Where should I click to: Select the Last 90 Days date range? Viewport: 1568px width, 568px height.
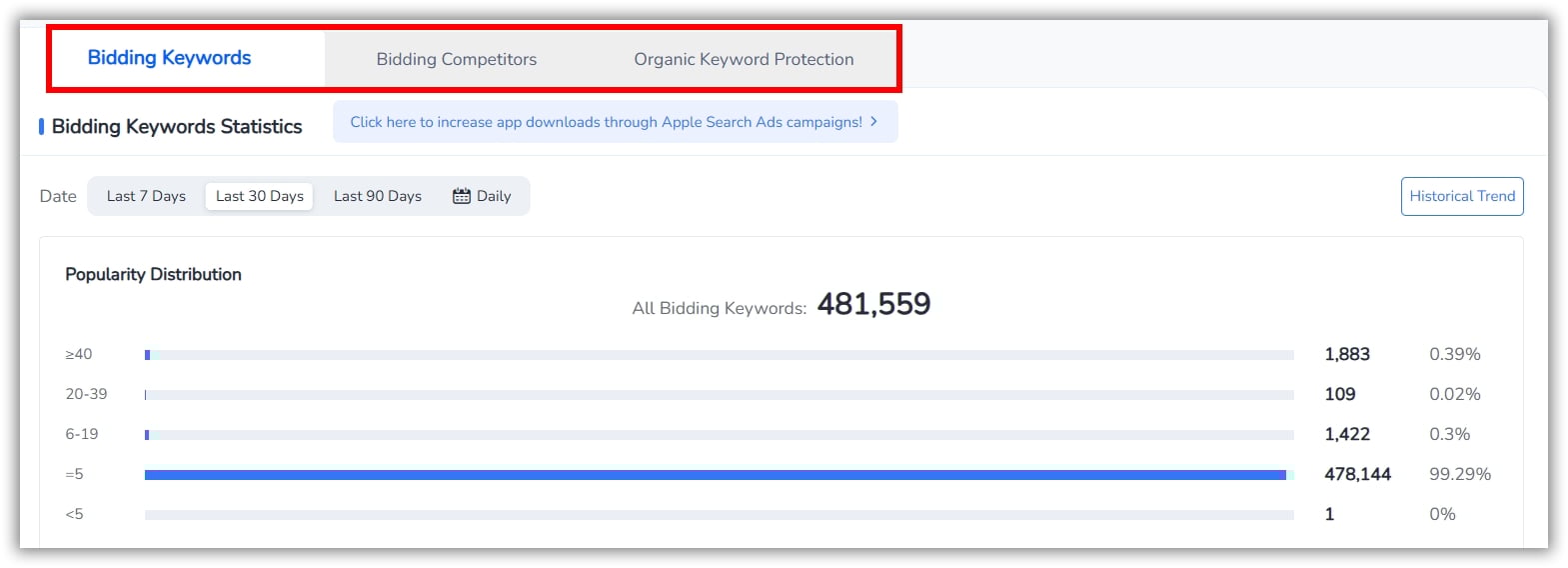pos(377,196)
